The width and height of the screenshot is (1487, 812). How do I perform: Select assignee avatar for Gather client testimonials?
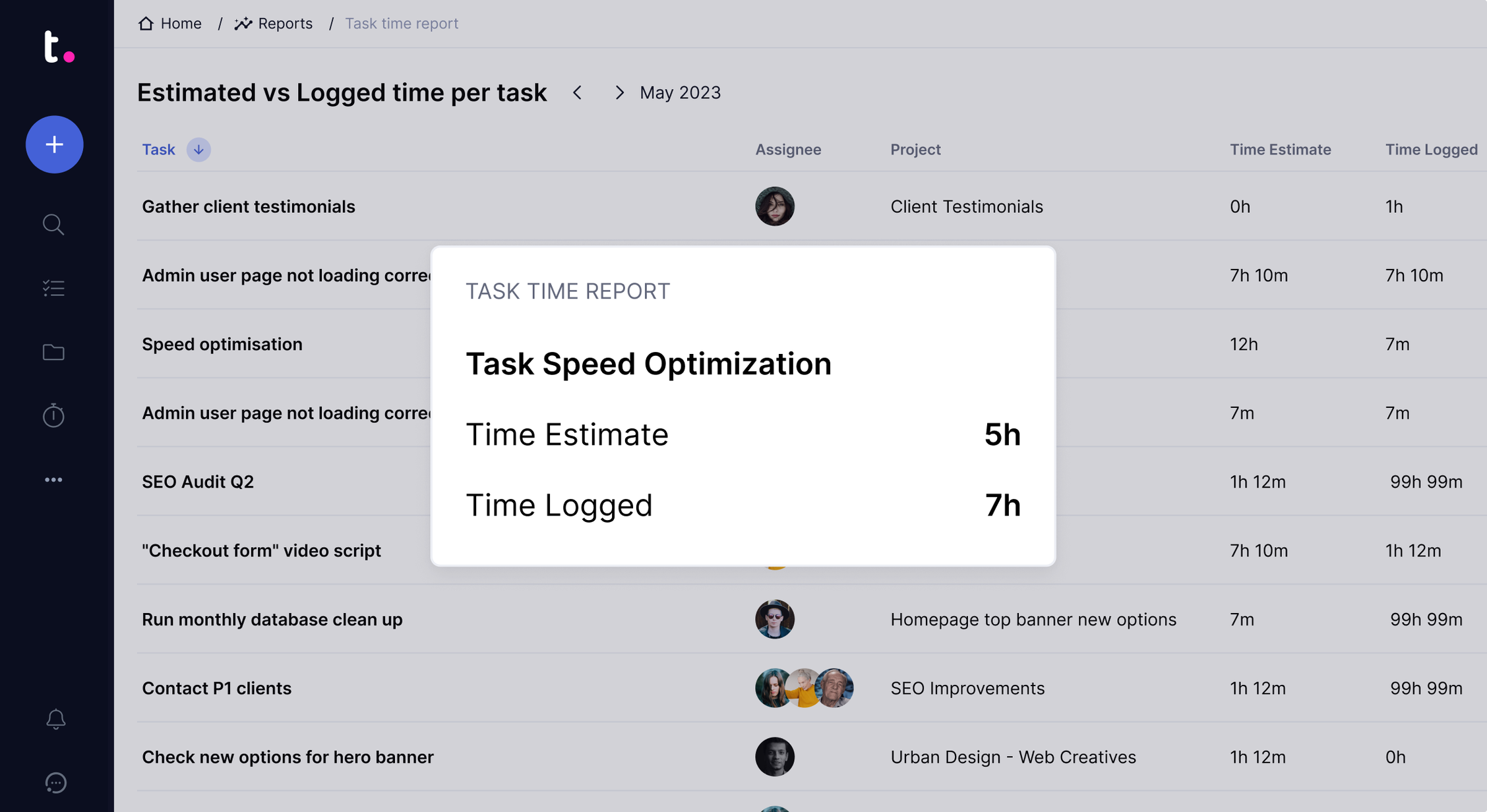pyautogui.click(x=775, y=206)
